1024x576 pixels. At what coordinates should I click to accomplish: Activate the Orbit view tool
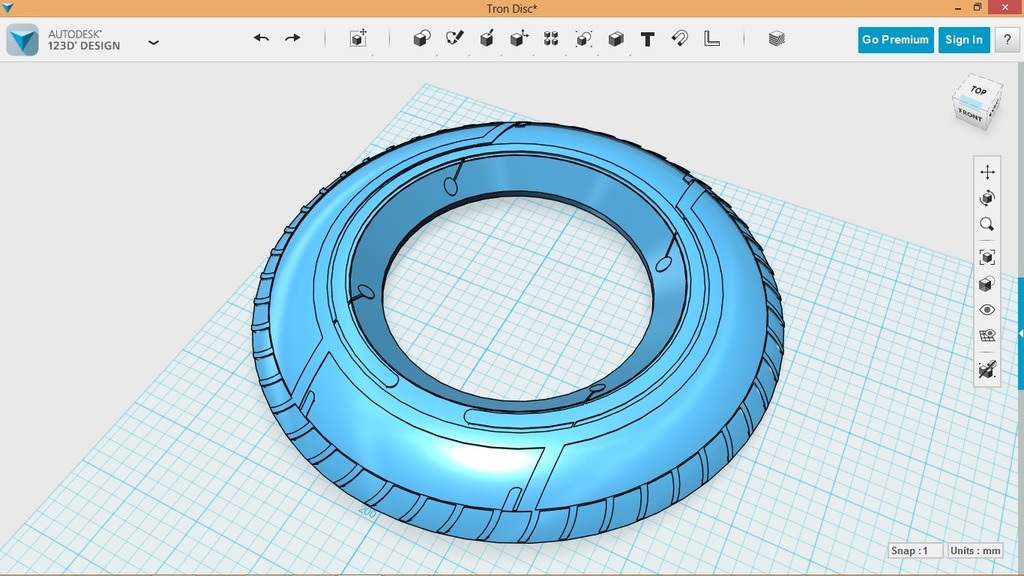(987, 197)
